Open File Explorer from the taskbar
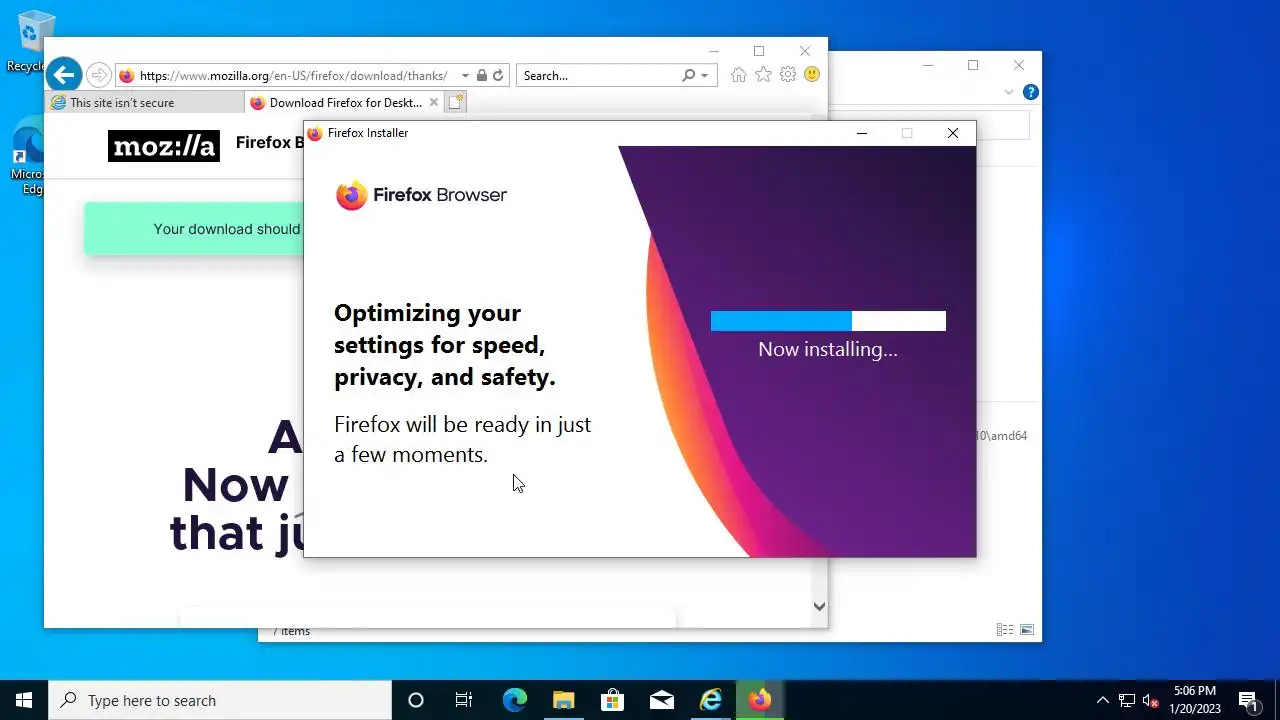 click(x=563, y=700)
